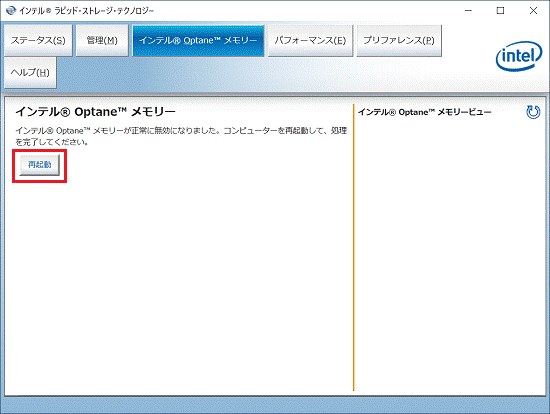The image size is (550, 414).
Task: Click the app icon in title bar
Action: pos(11,11)
